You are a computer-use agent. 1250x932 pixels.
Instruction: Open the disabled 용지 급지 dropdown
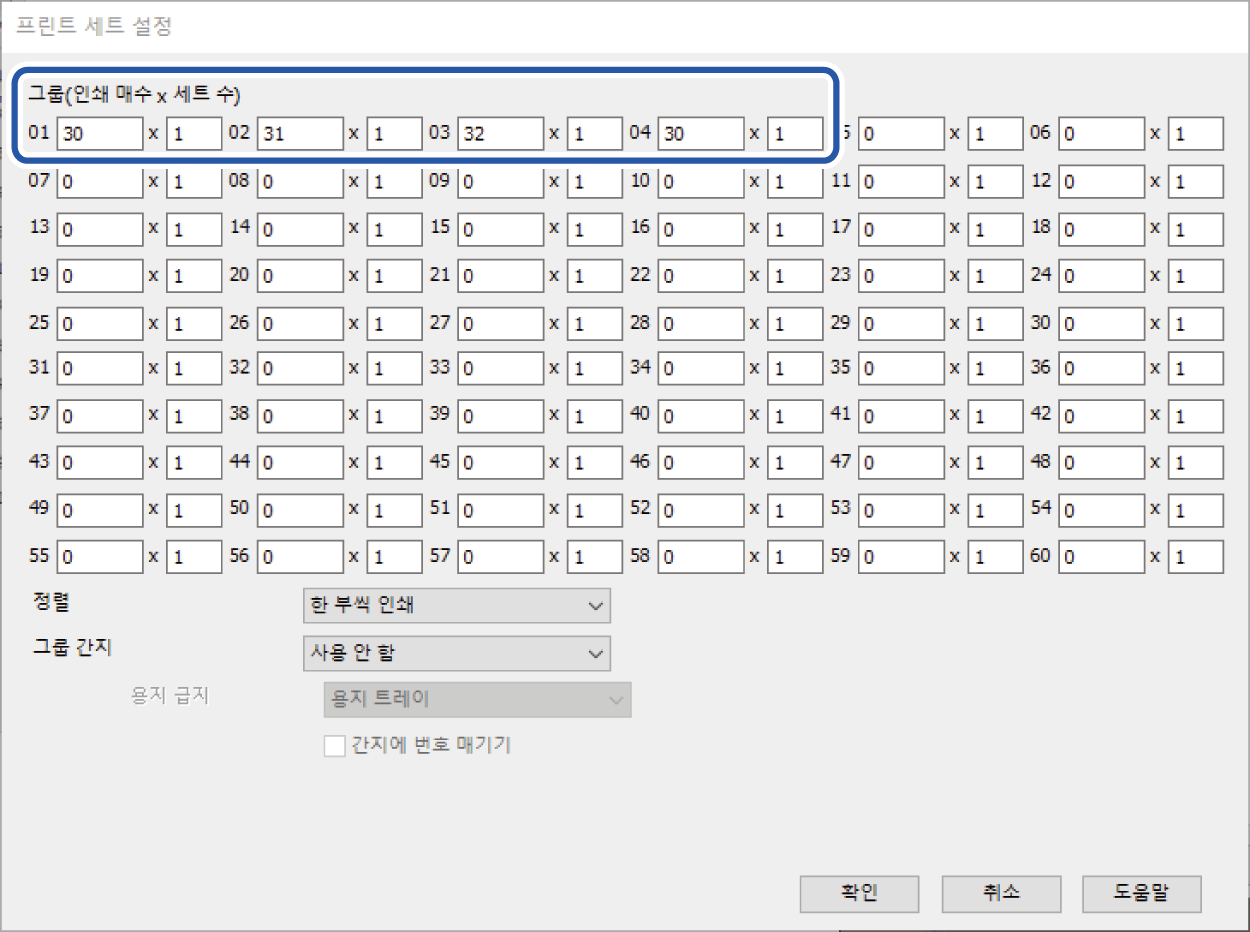coord(477,700)
